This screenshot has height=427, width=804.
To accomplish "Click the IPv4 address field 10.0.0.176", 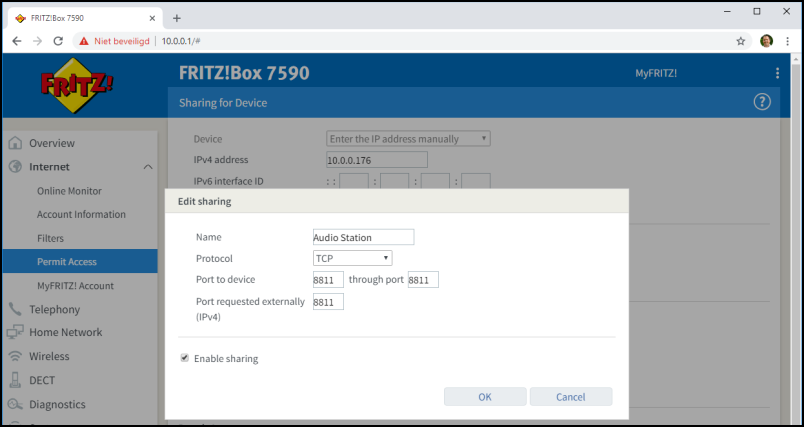I will [x=377, y=160].
